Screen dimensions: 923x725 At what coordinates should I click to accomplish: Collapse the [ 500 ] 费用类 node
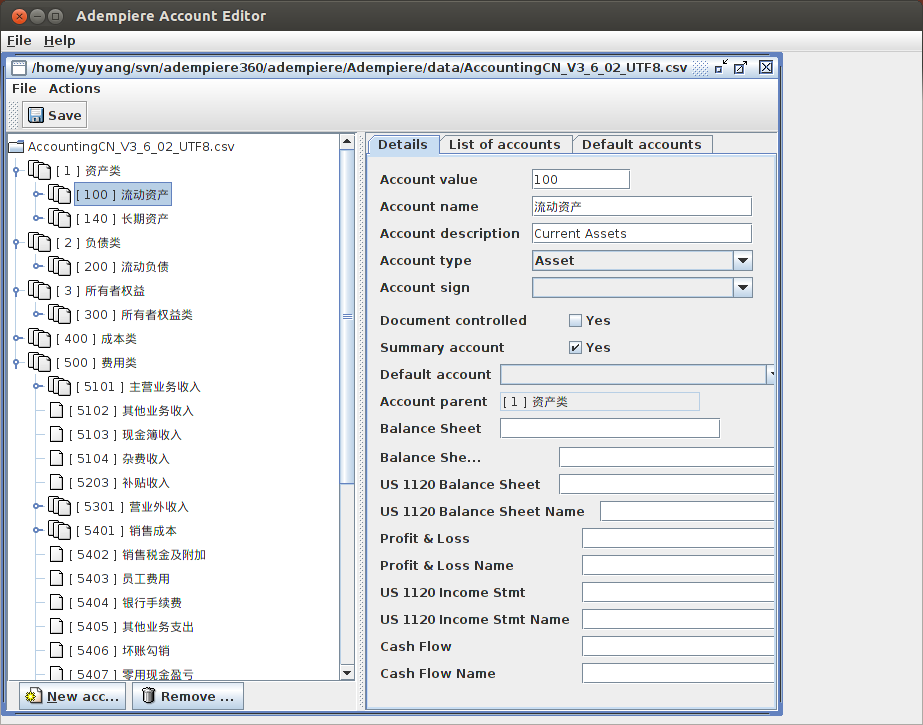click(16, 363)
